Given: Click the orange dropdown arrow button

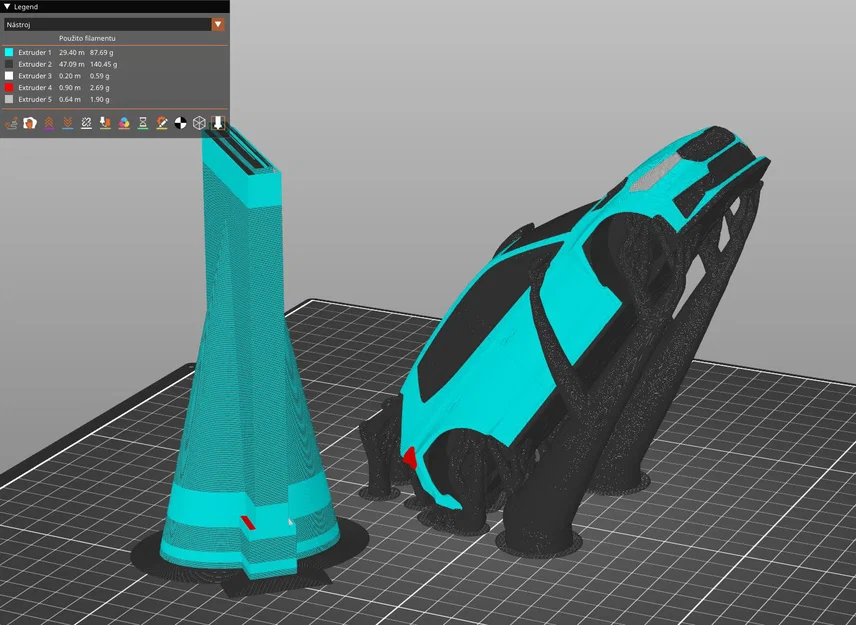Looking at the screenshot, I should coord(218,25).
